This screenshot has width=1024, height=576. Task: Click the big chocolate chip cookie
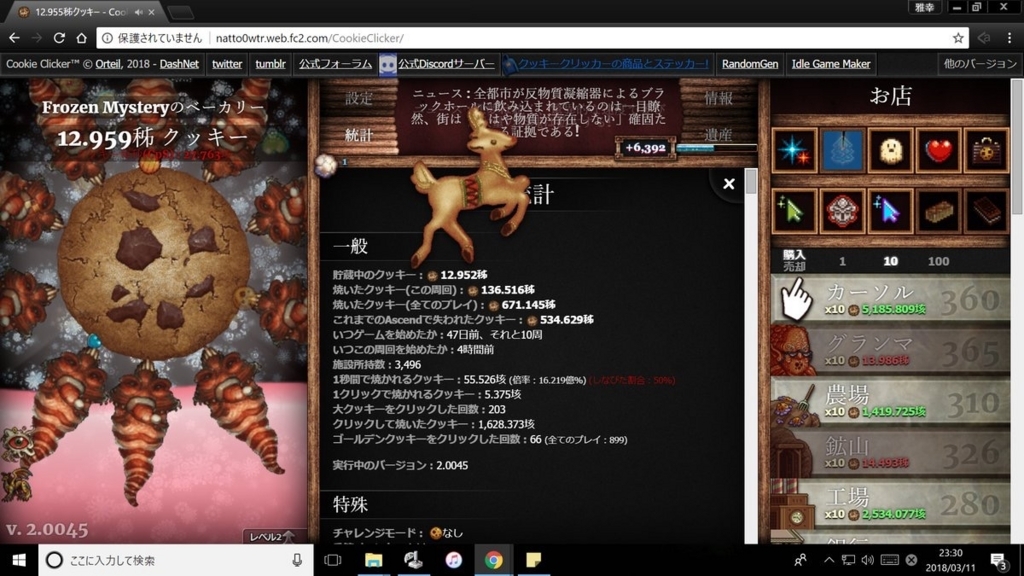click(x=153, y=263)
